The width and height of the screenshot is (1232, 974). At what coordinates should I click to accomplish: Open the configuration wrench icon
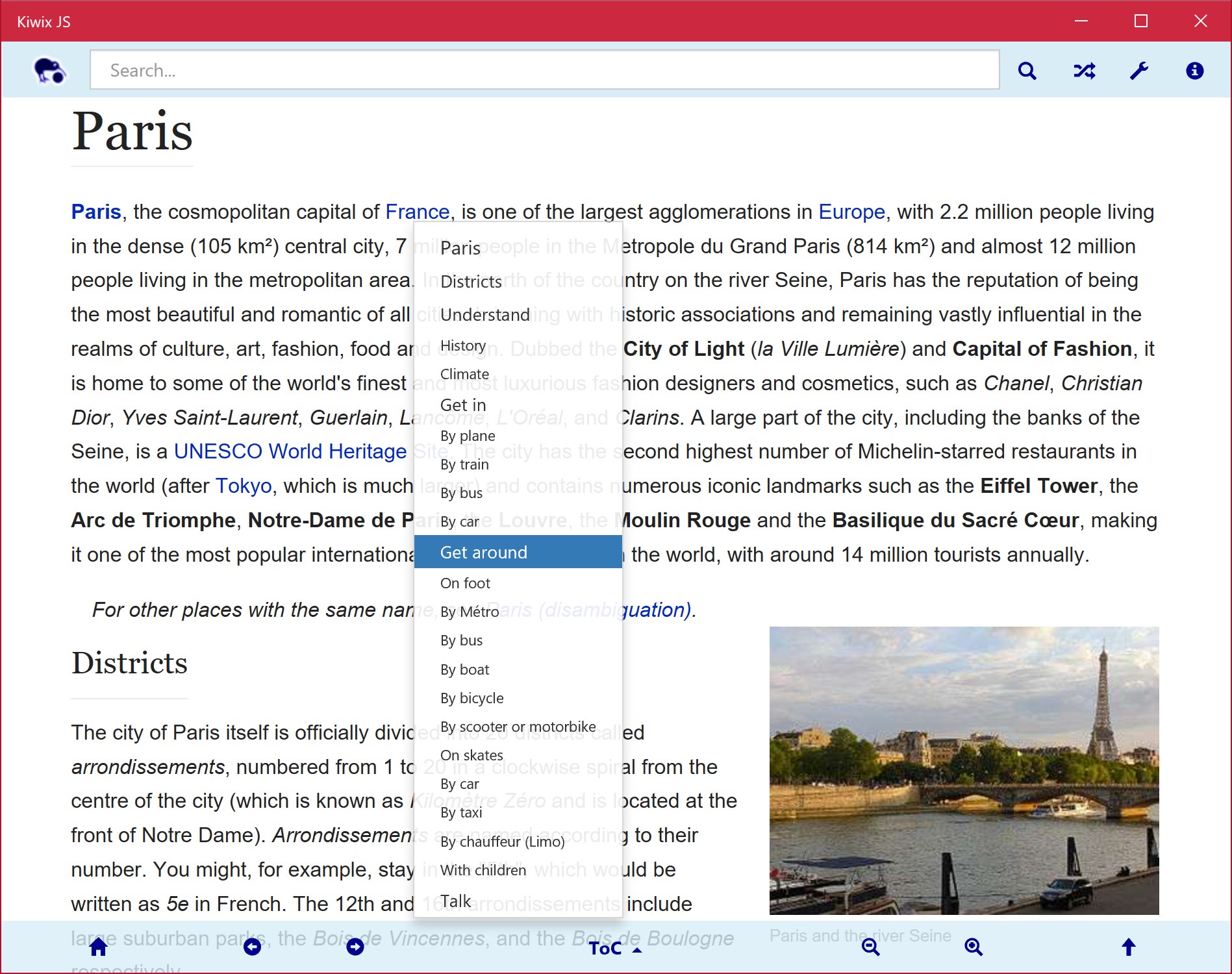coord(1138,70)
